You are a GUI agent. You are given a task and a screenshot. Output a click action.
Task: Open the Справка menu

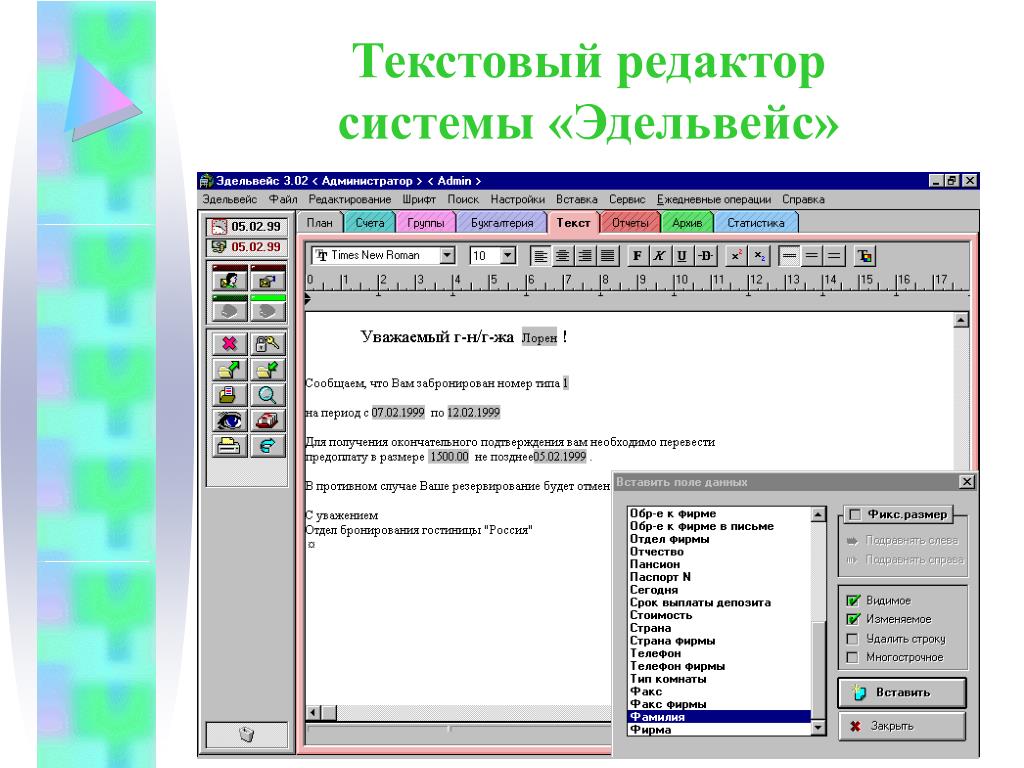[803, 199]
